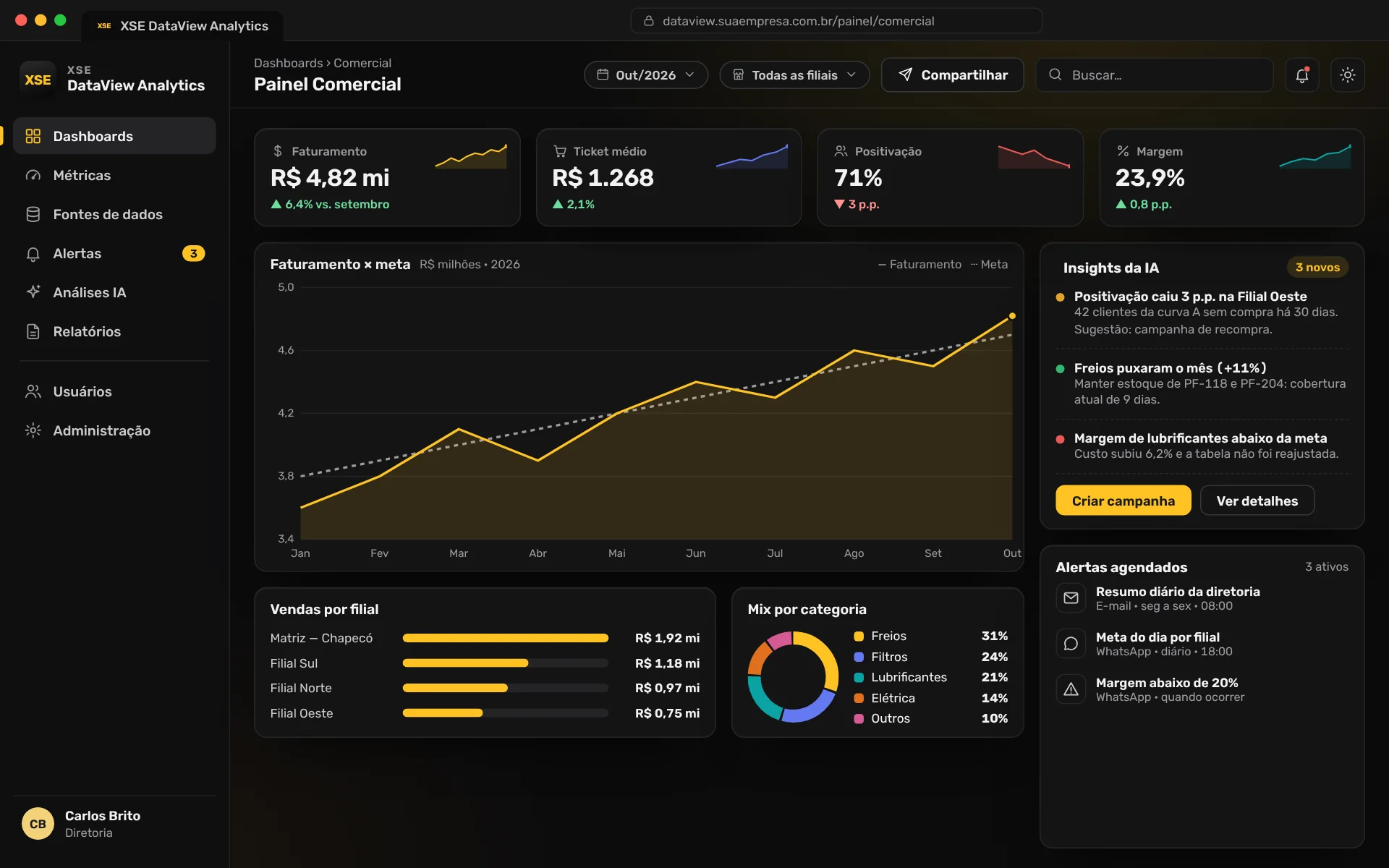1389x868 pixels.
Task: Click warning icon for Margem abaixo de 20%
Action: tap(1071, 689)
